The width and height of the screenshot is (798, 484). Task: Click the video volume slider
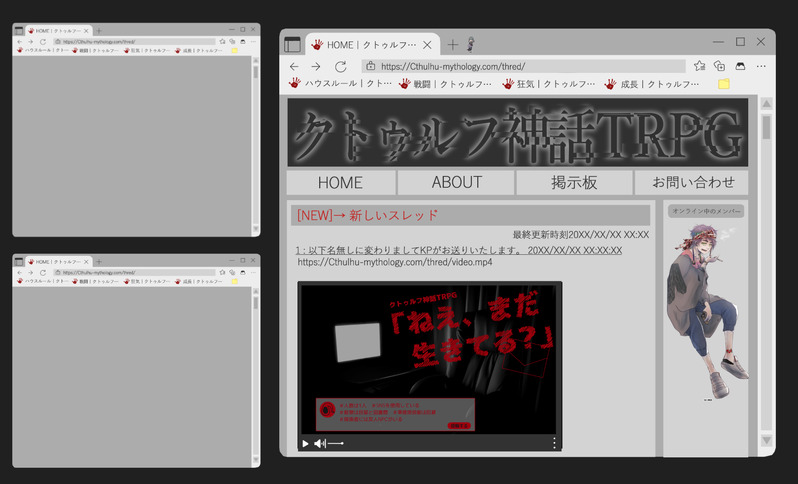click(336, 443)
